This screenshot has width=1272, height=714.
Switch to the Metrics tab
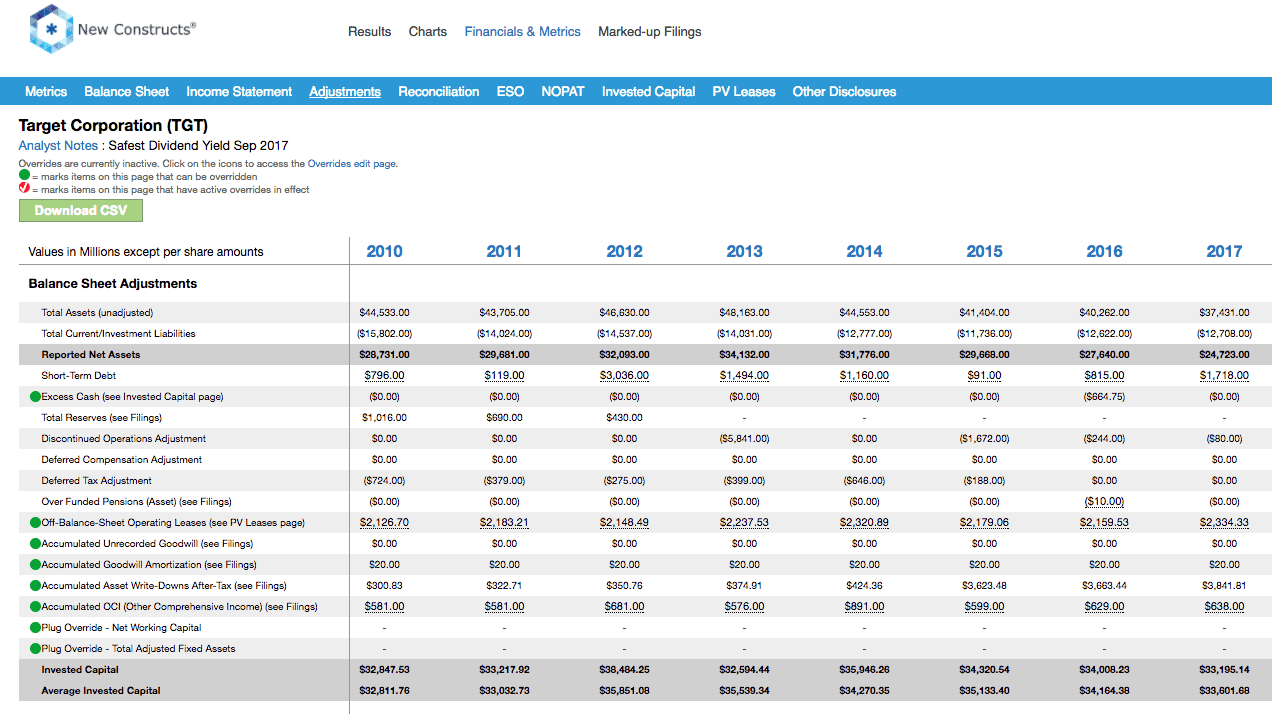[x=46, y=91]
